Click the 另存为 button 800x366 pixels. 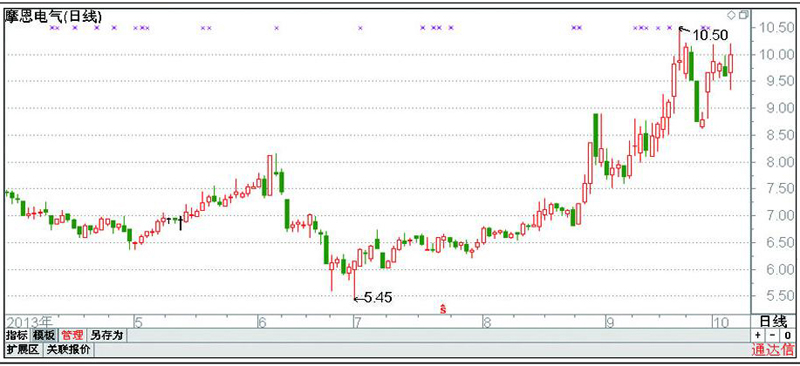point(107,335)
